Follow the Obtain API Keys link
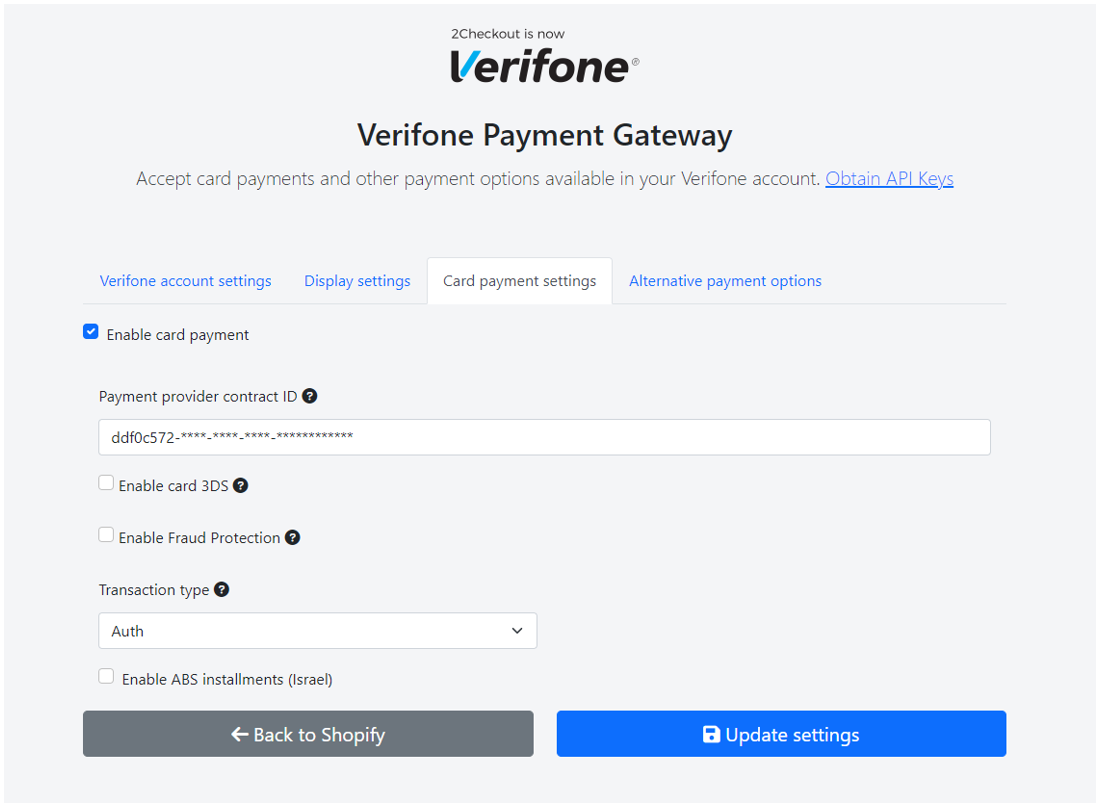The image size is (1101, 807). coord(889,178)
